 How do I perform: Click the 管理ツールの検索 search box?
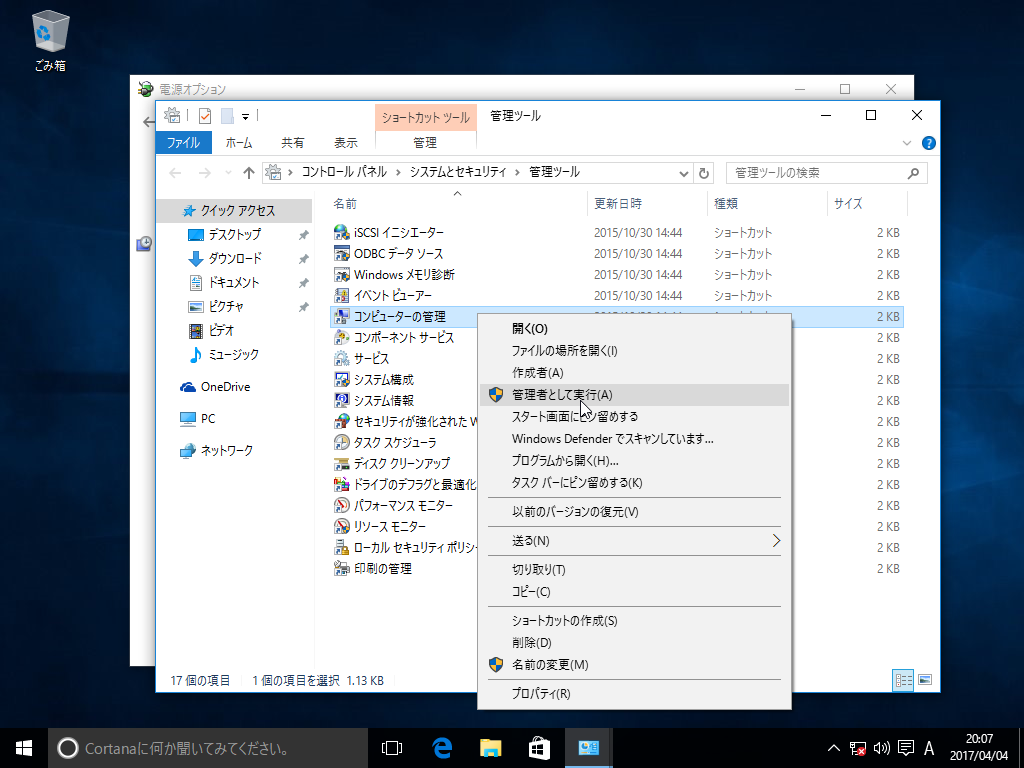[x=826, y=173]
